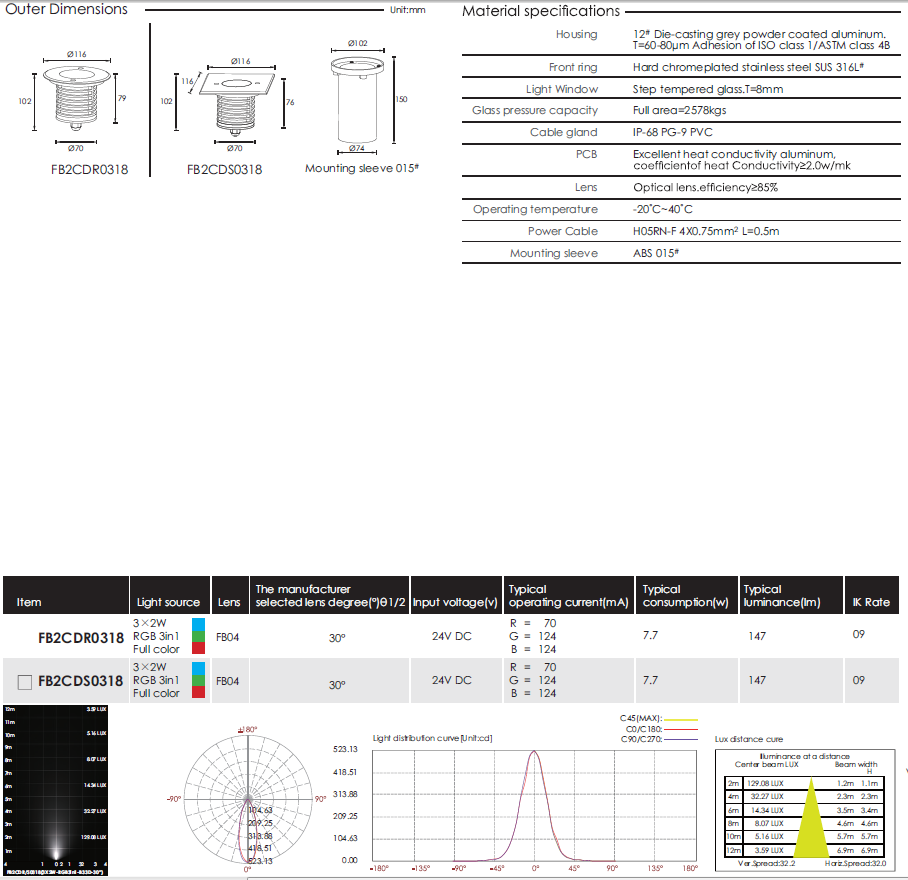
Task: Click the FB2CDS0318 square fixture drawing
Action: coord(235,100)
